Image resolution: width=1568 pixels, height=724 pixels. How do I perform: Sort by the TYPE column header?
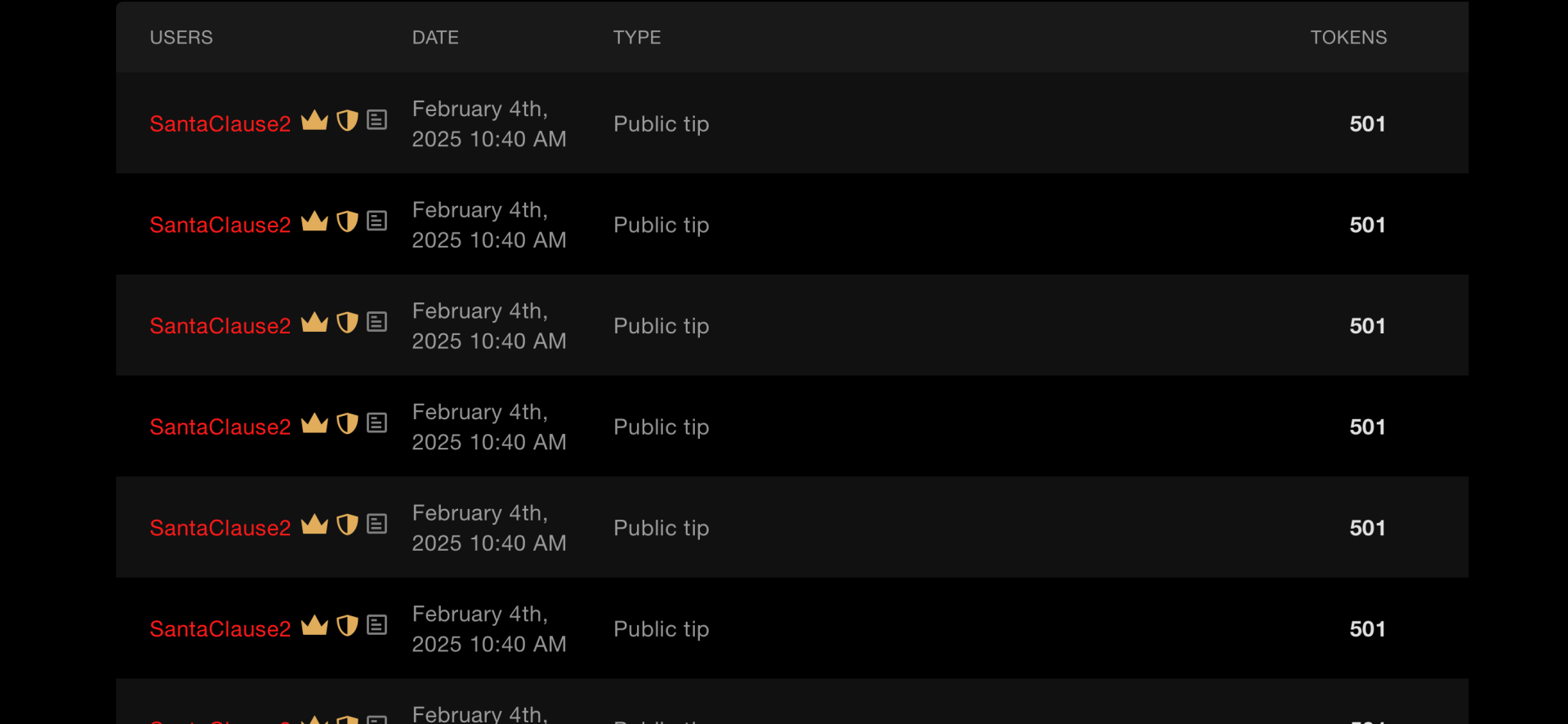pos(637,38)
